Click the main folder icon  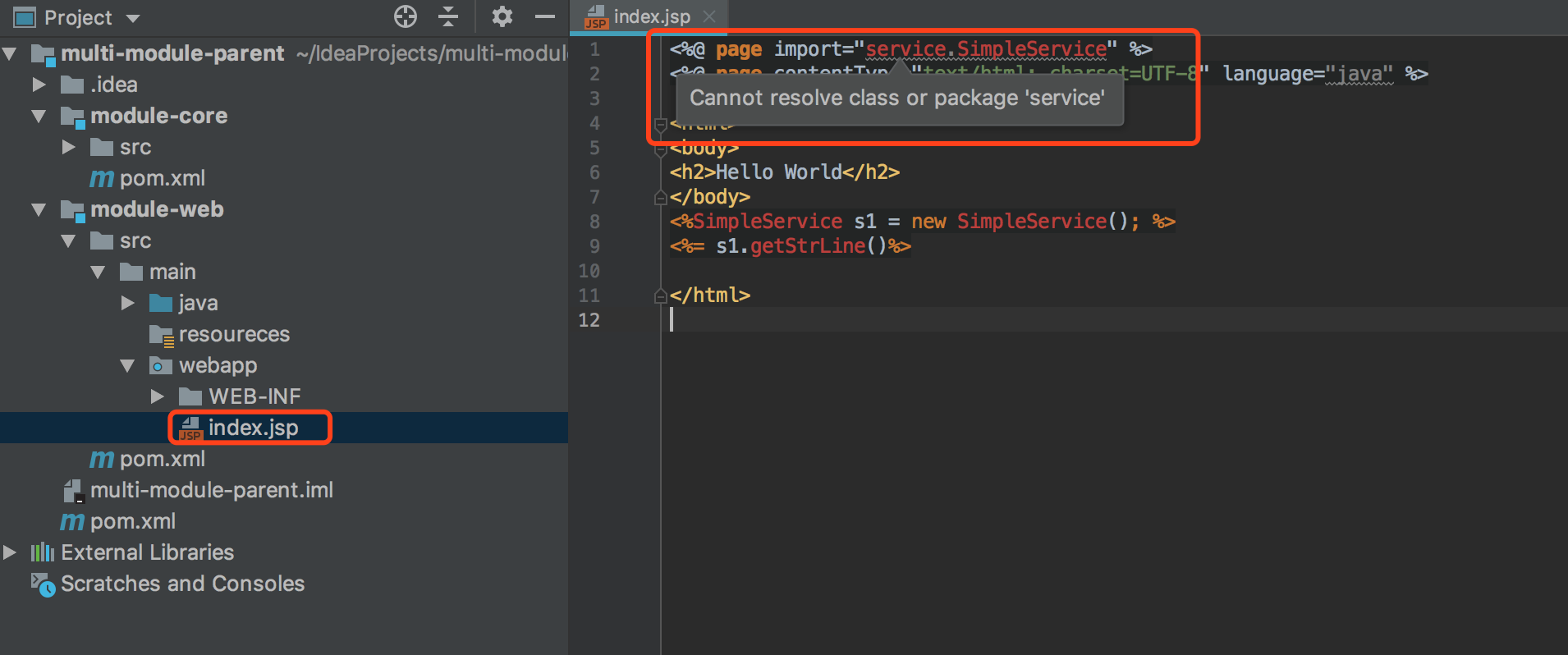pyautogui.click(x=131, y=272)
